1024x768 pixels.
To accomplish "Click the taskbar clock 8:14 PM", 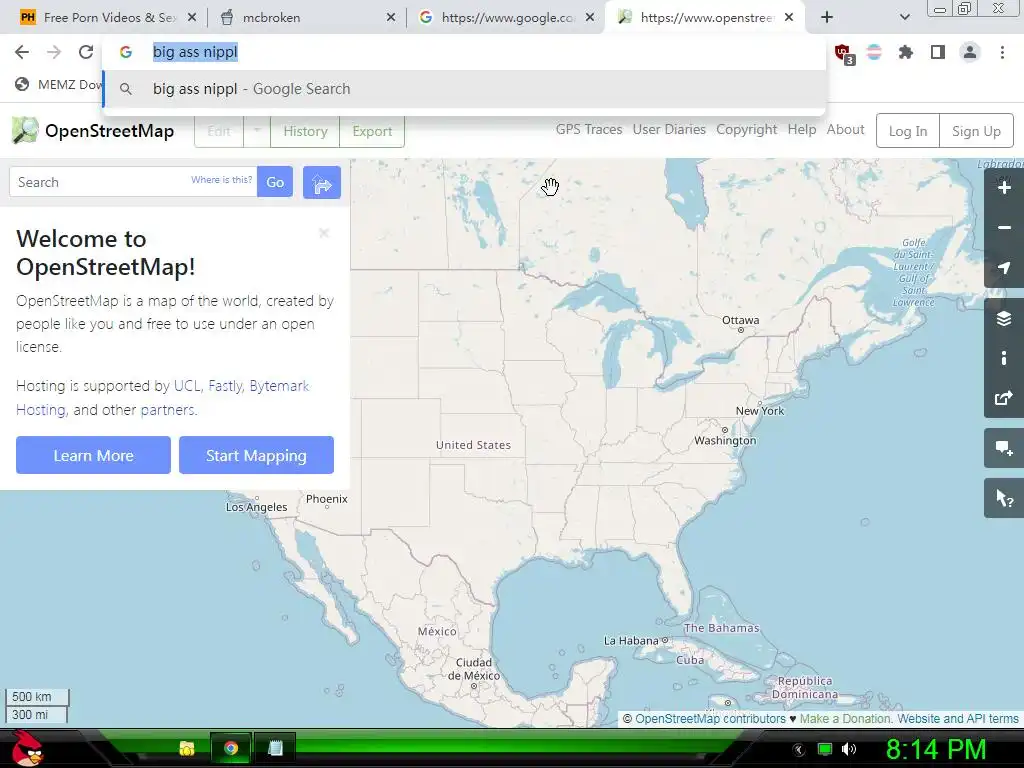I will tap(936, 749).
